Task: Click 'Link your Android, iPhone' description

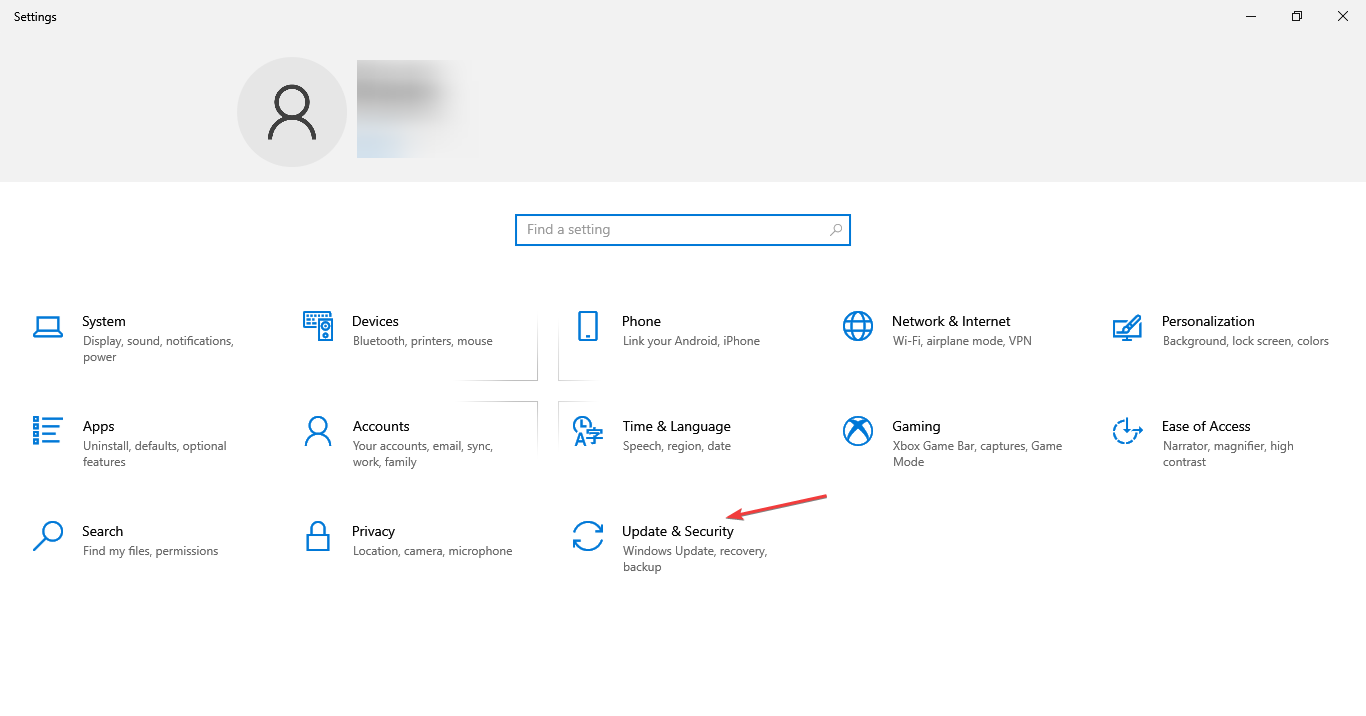Action: (691, 341)
